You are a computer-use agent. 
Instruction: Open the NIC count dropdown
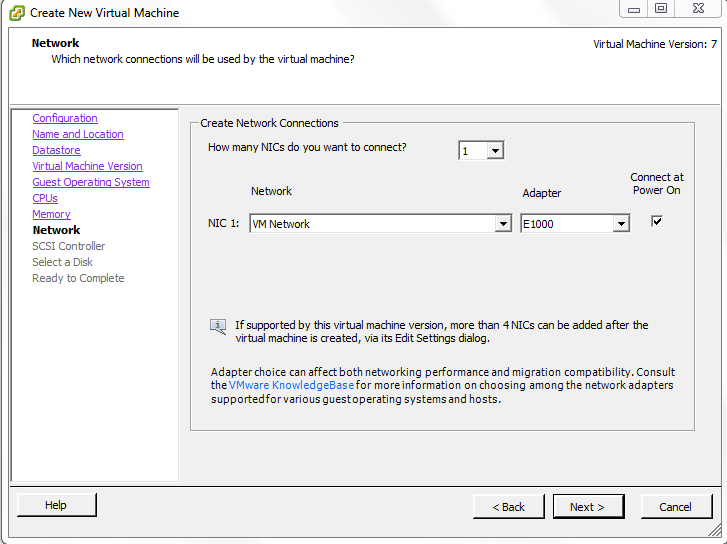point(495,151)
